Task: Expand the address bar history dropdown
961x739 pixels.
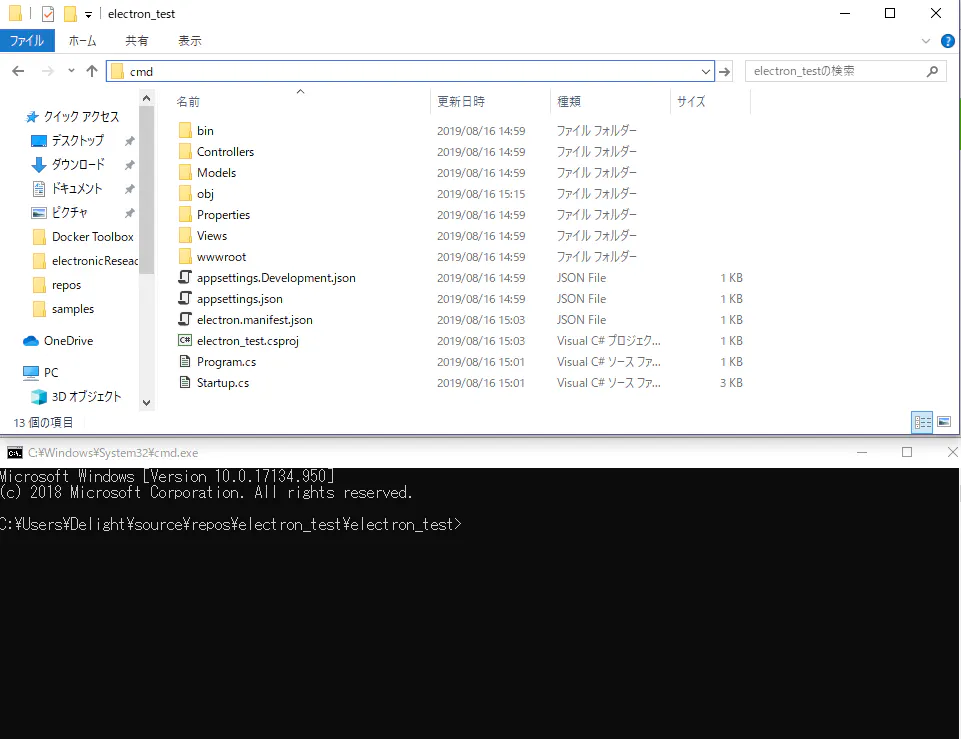Action: coord(706,72)
